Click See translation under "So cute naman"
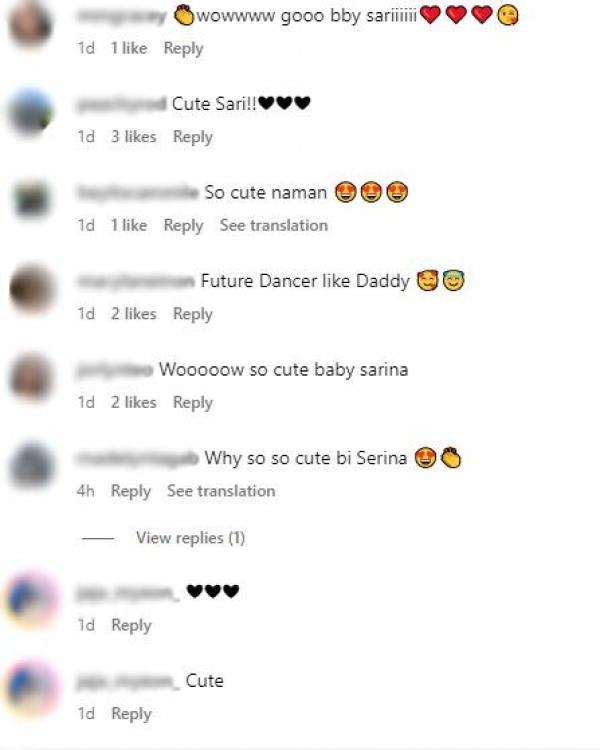This screenshot has height=750, width=600. click(x=274, y=225)
